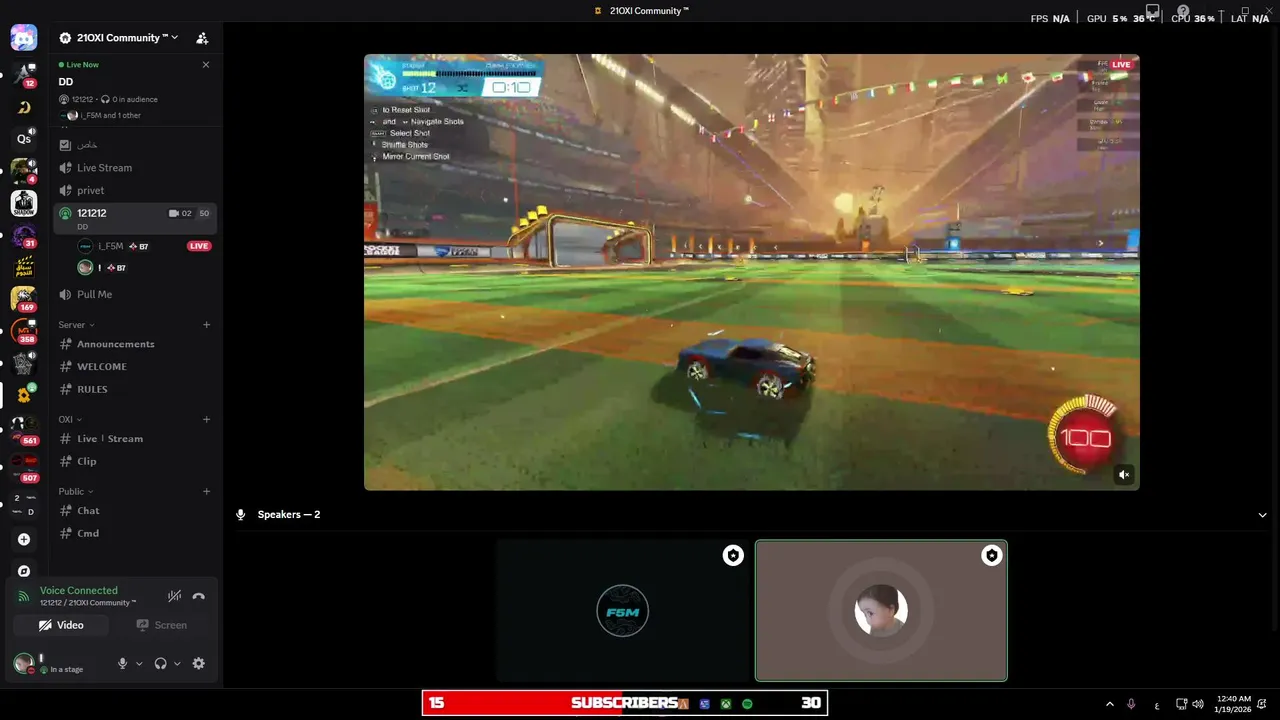Image resolution: width=1280 pixels, height=720 pixels.
Task: Show hidden tray icons arrow in taskbar
Action: click(x=1109, y=704)
